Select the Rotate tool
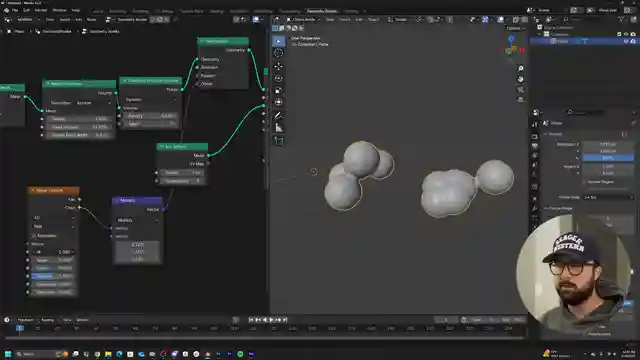The width and height of the screenshot is (640, 360). (278, 78)
